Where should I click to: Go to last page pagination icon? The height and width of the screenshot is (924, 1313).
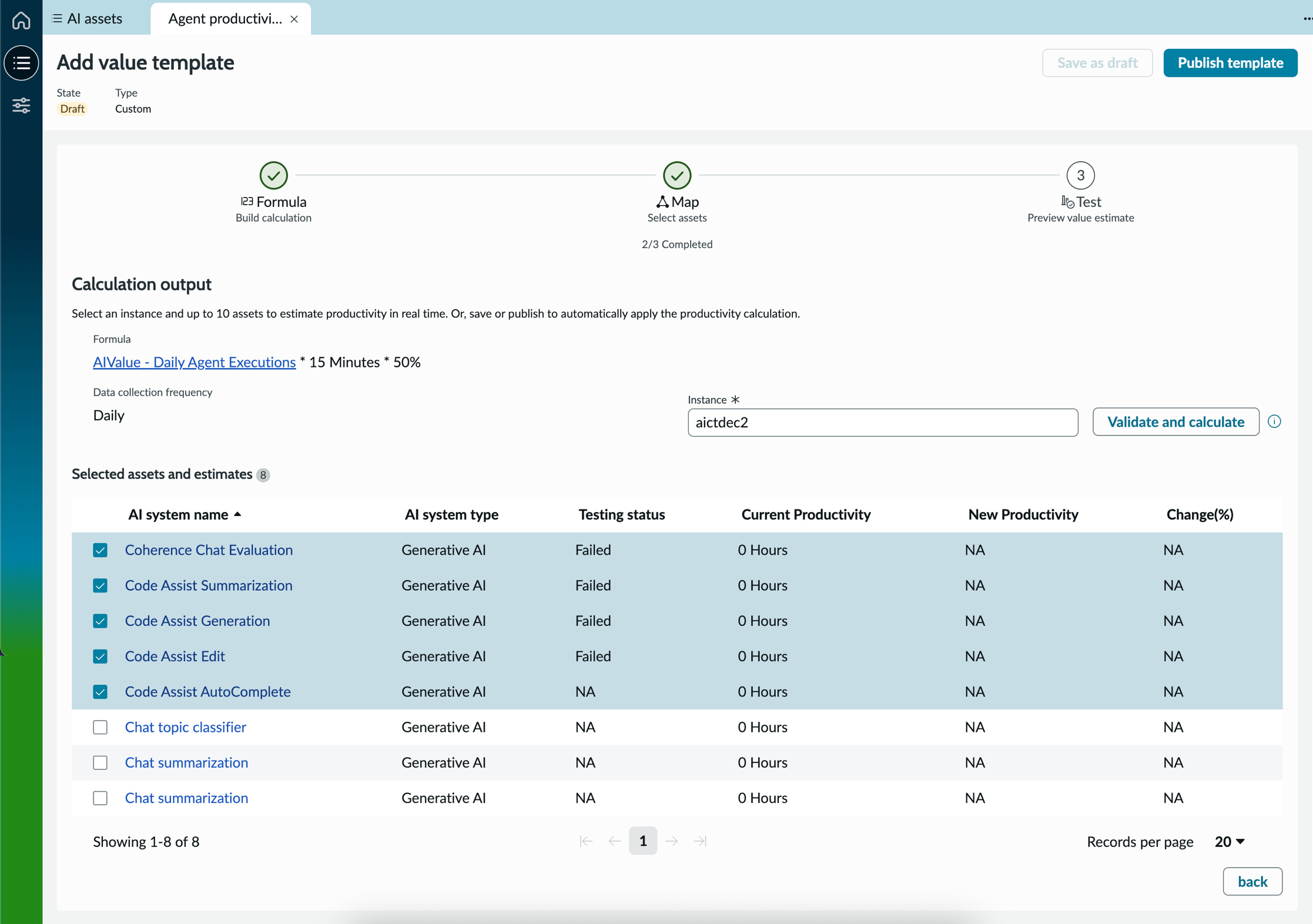(700, 841)
